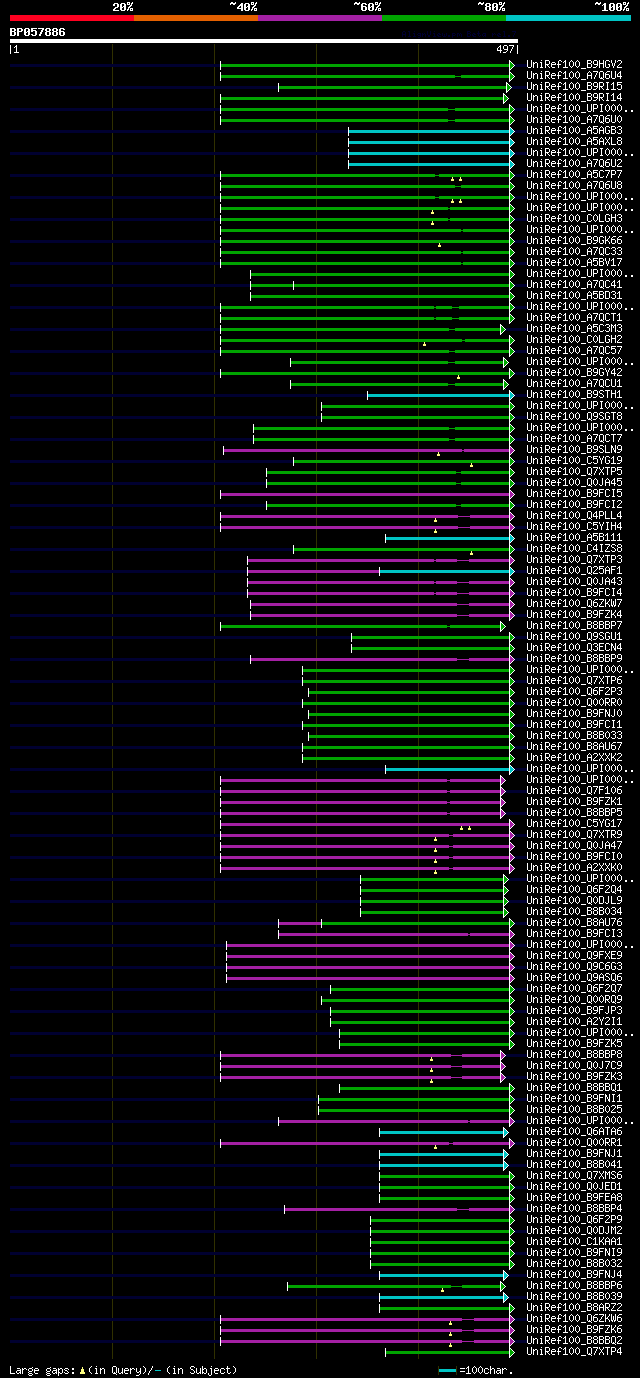The width and height of the screenshot is (640, 1378).
Task: Open hit UniRef100_A7Q6U4
Action: (x=574, y=75)
